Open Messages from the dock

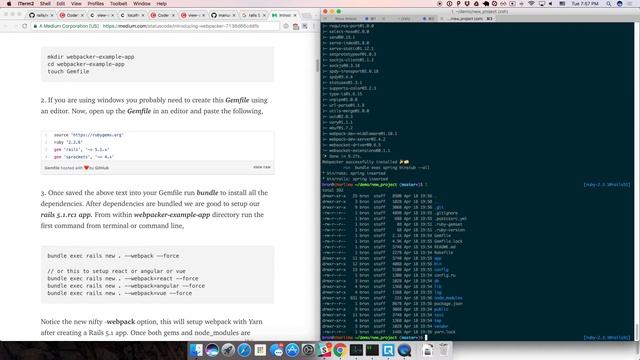point(276,350)
